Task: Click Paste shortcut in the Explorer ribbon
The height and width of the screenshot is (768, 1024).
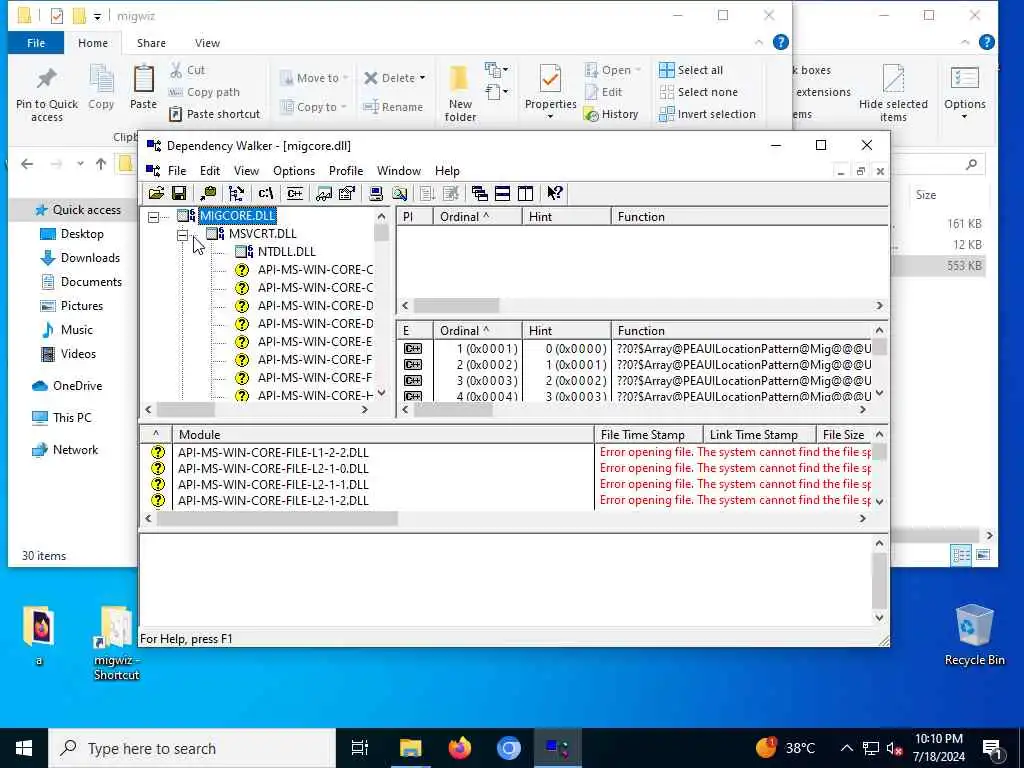Action: coord(215,114)
